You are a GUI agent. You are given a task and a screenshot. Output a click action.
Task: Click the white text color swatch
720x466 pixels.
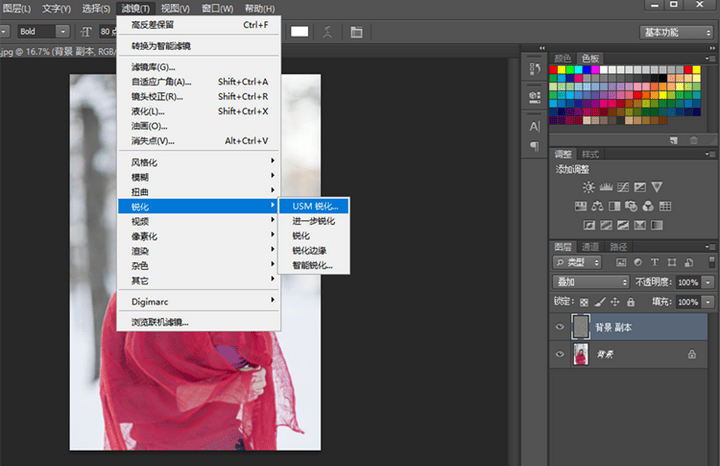tap(299, 31)
